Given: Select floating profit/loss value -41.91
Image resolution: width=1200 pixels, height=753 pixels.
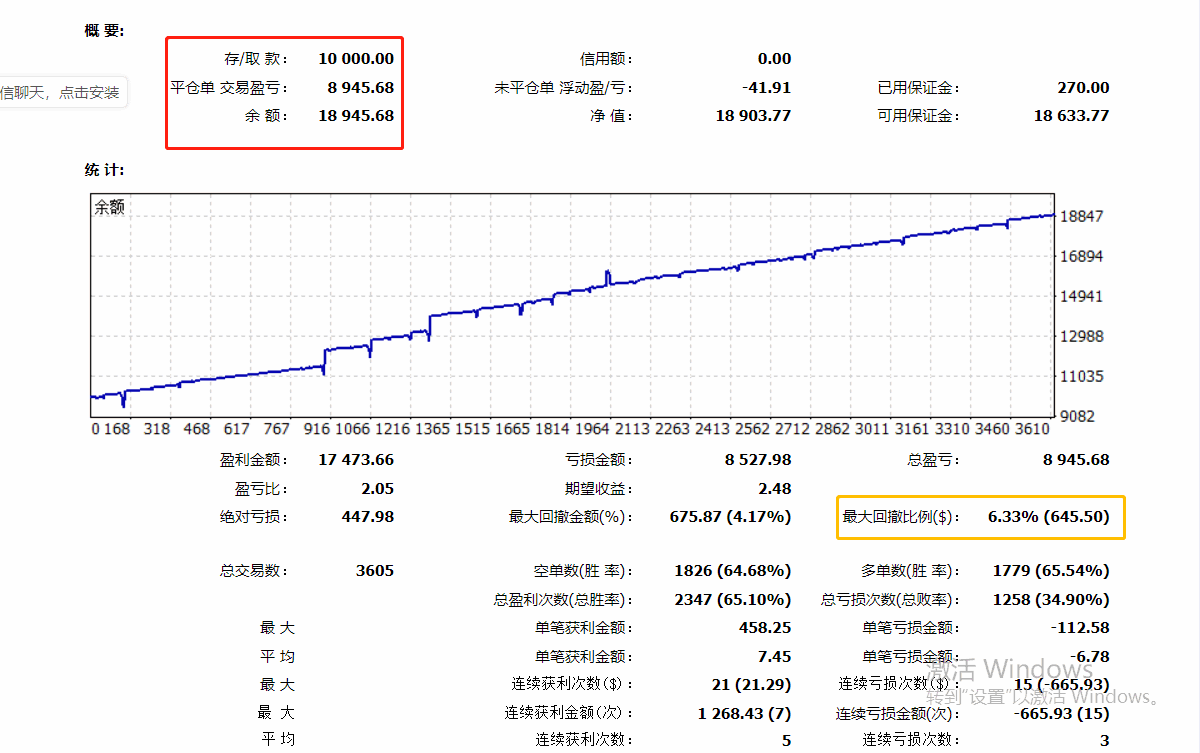Looking at the screenshot, I should tap(766, 88).
